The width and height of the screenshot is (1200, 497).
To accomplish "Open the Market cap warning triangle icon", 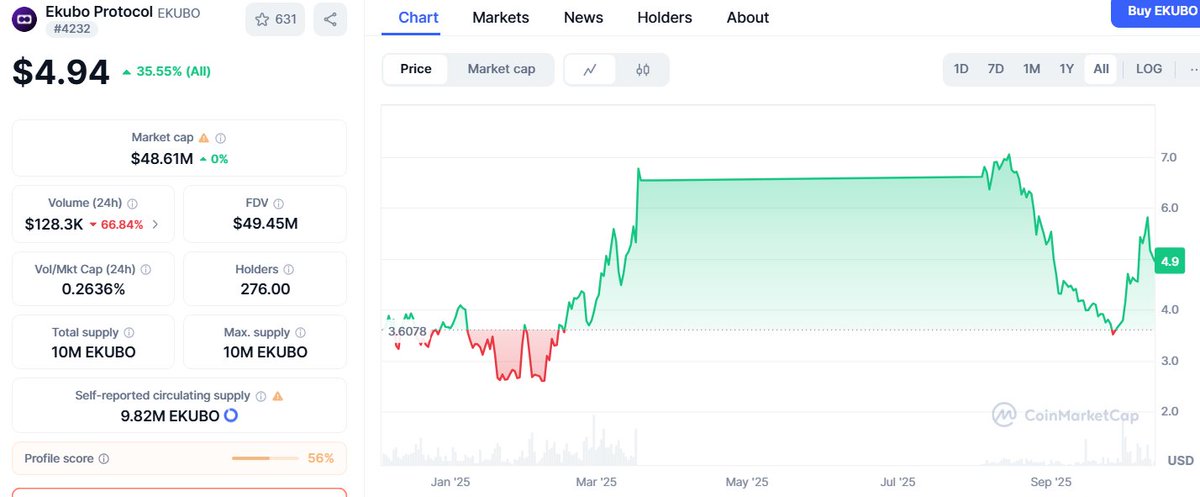I will pos(204,138).
